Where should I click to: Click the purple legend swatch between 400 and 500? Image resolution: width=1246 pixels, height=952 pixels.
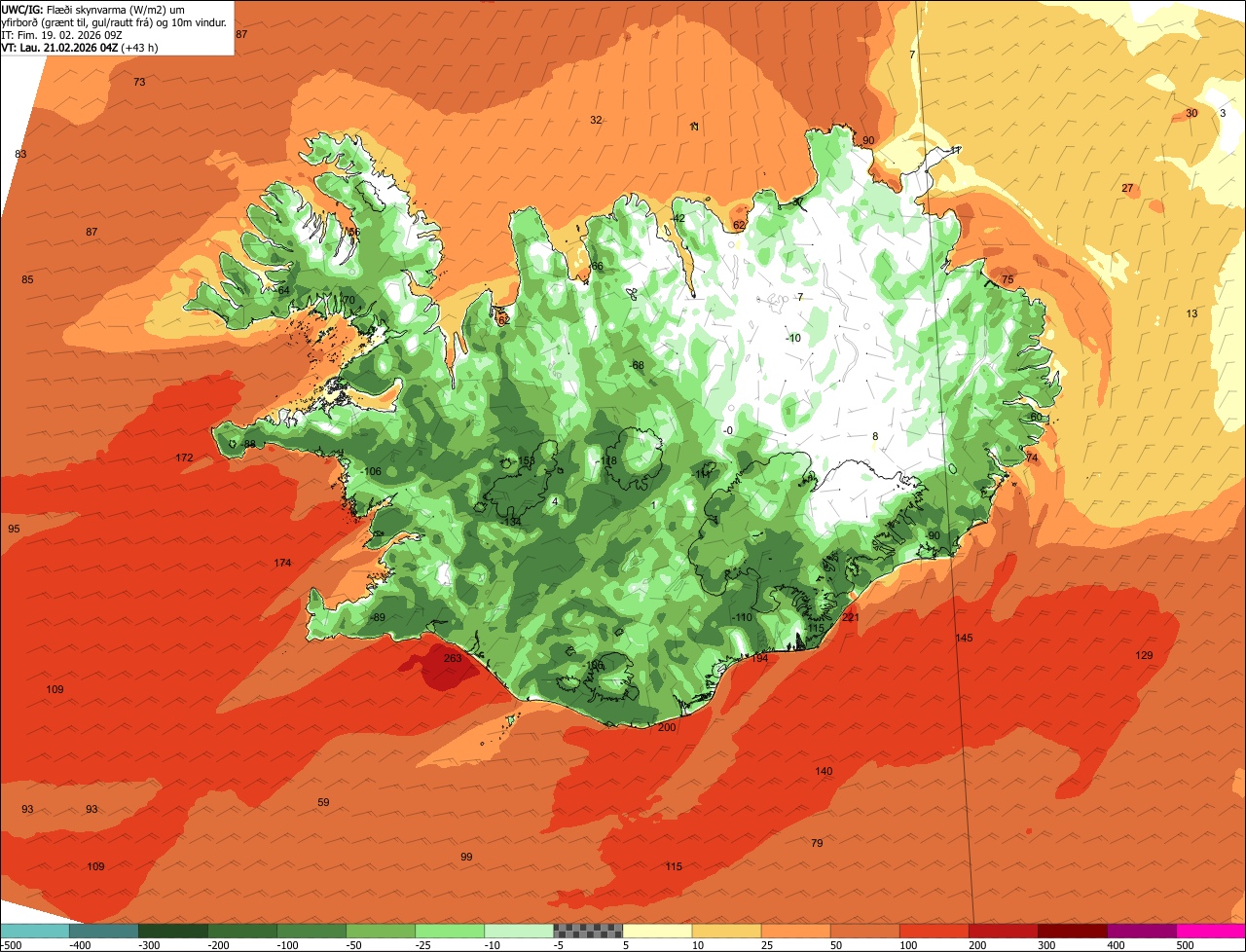point(1142,931)
